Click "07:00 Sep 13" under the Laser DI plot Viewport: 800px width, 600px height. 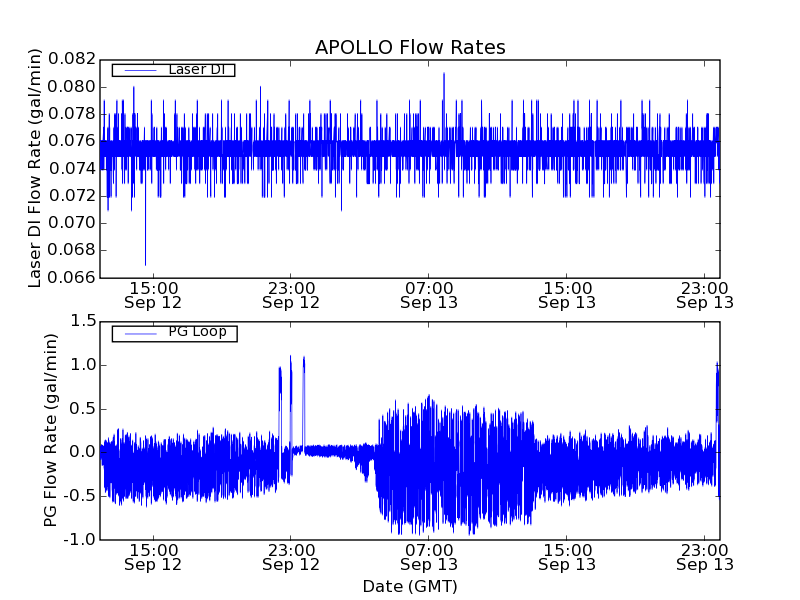(x=429, y=295)
